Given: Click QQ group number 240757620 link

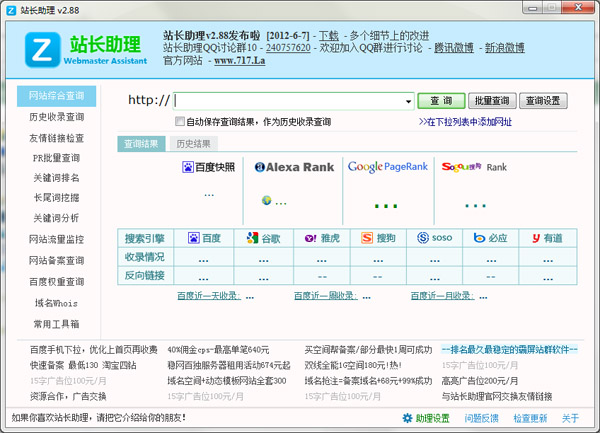Looking at the screenshot, I should coord(288,48).
